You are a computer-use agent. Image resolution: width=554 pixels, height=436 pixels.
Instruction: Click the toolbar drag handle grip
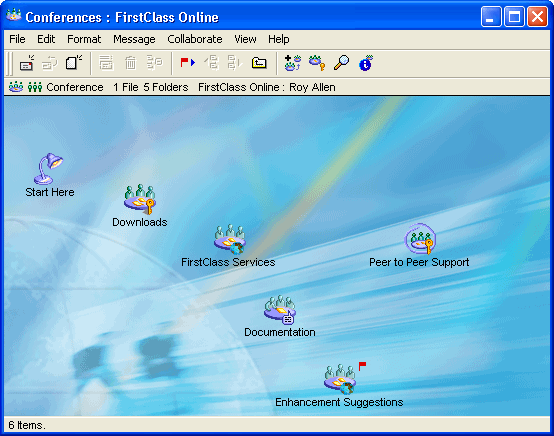point(10,63)
